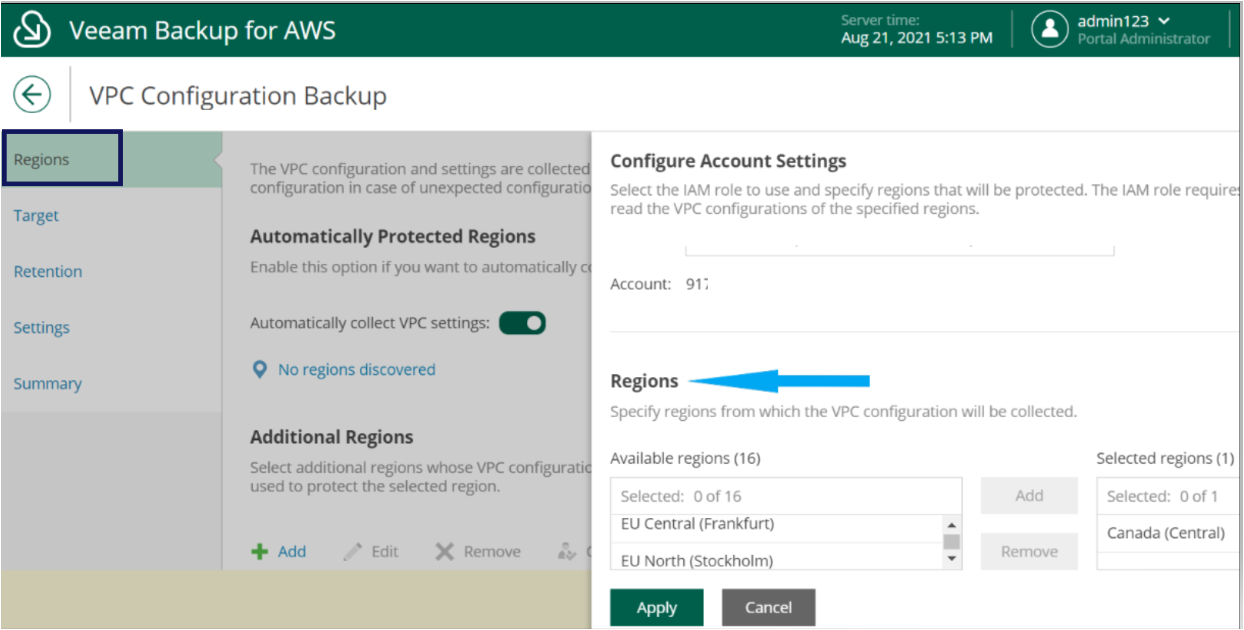Open the admin123 account dropdown
Image resolution: width=1244 pixels, height=630 pixels.
pyautogui.click(x=1124, y=20)
